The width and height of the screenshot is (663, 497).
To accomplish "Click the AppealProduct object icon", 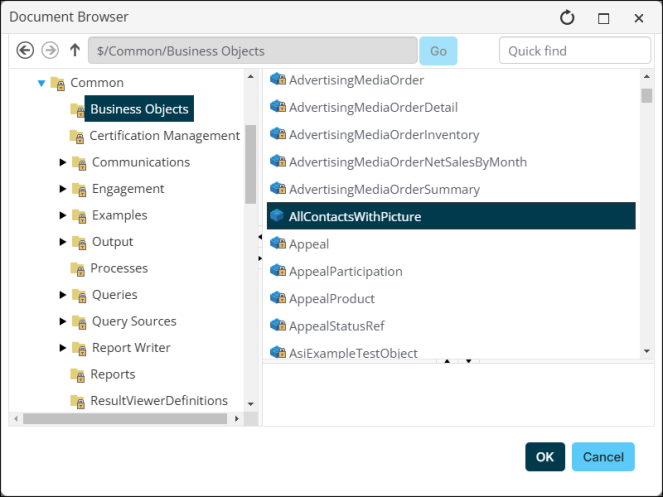I will point(278,298).
